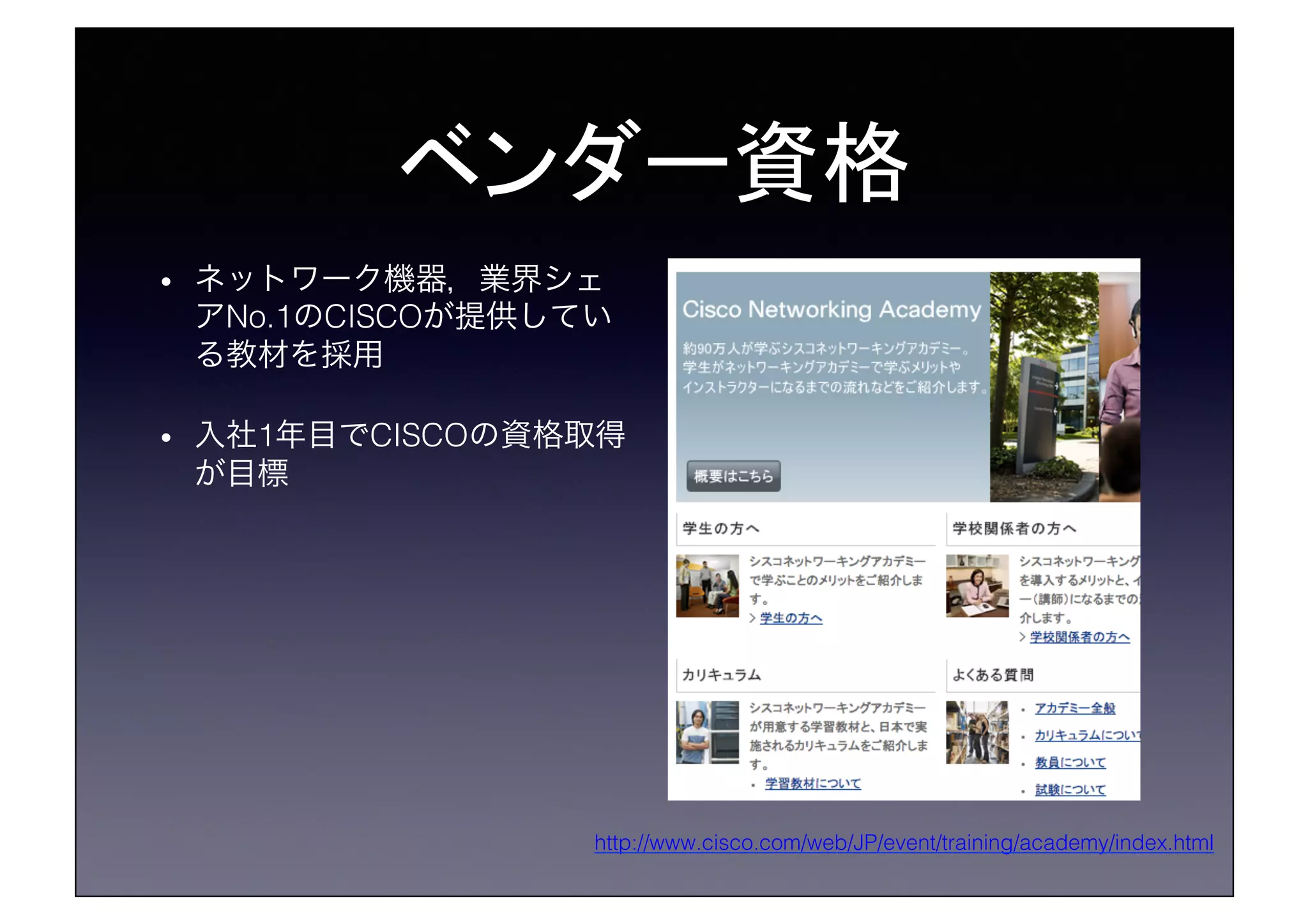
Task: Open the cisco.com academy URL link
Action: [x=903, y=843]
